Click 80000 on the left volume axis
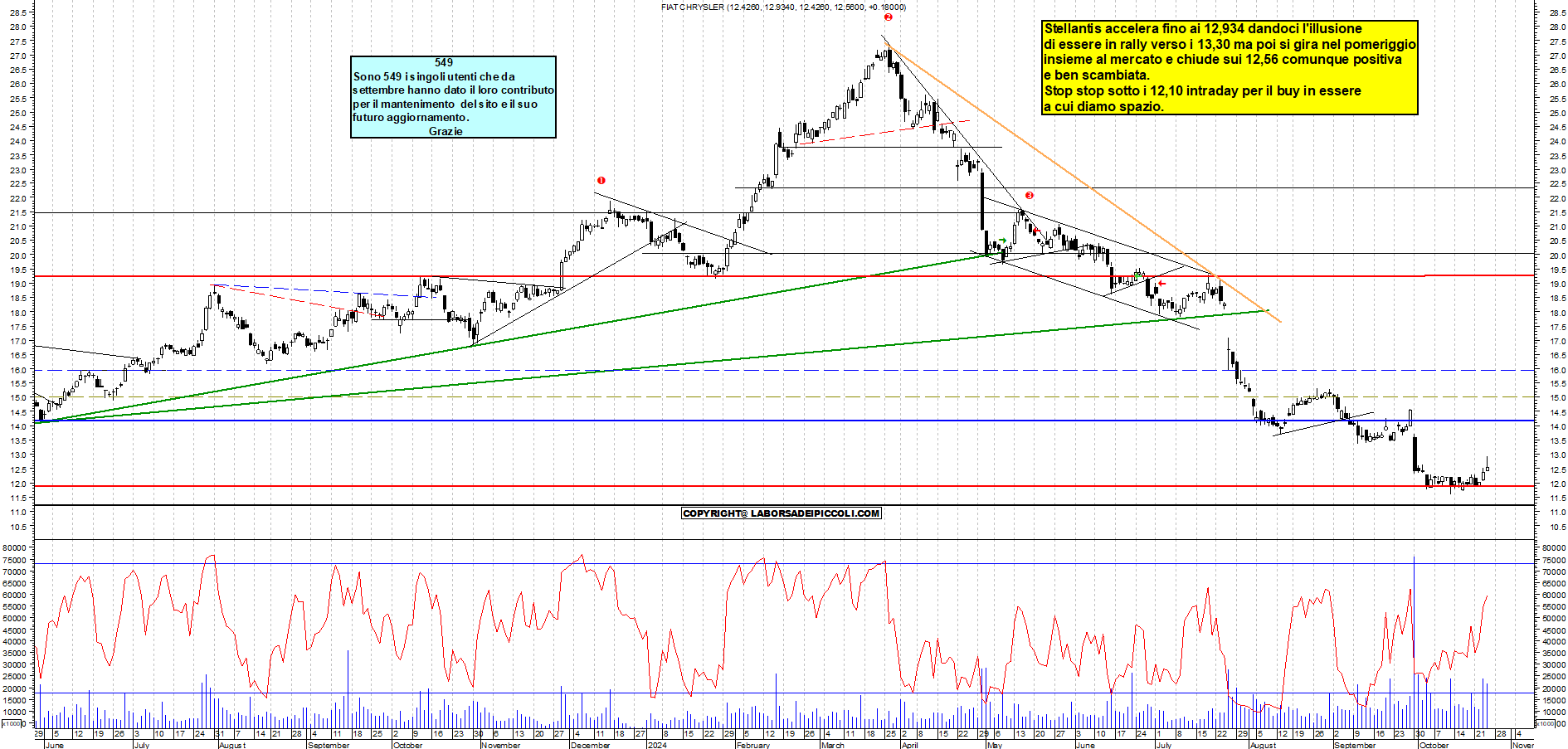Image resolution: width=1568 pixels, height=749 pixels. click(x=15, y=547)
